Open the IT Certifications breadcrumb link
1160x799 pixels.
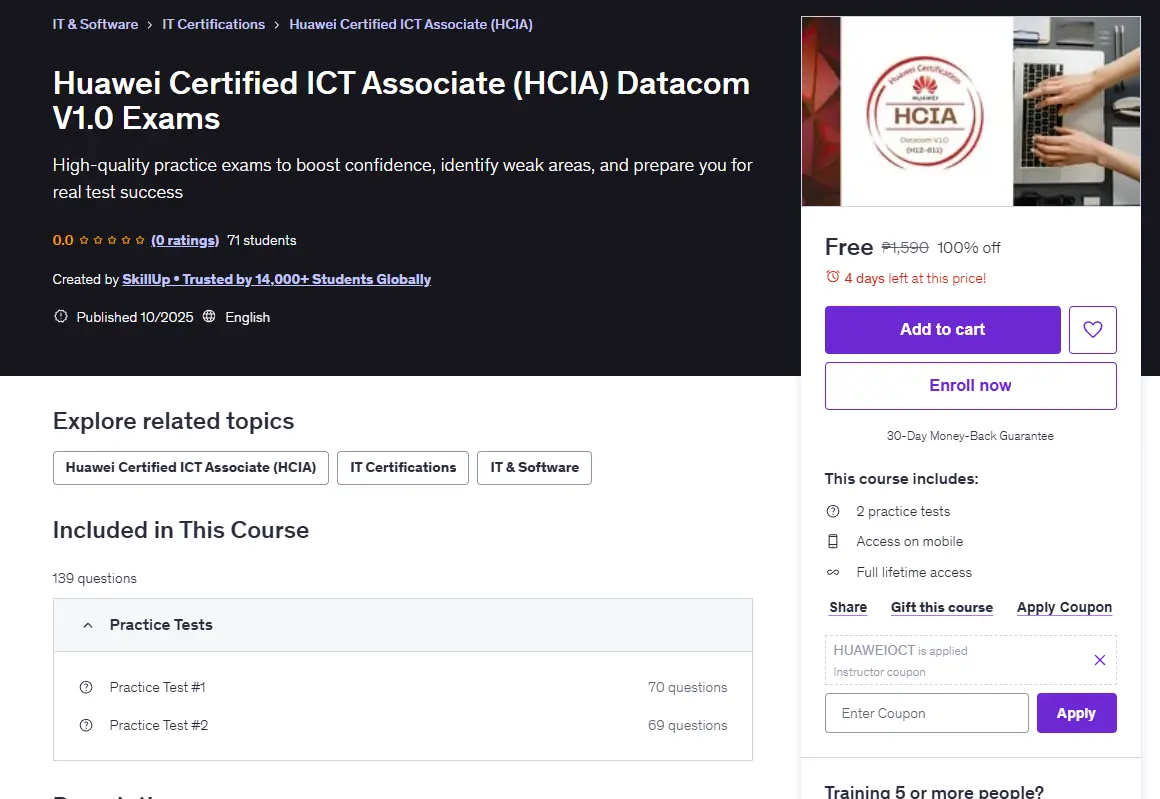coord(213,24)
